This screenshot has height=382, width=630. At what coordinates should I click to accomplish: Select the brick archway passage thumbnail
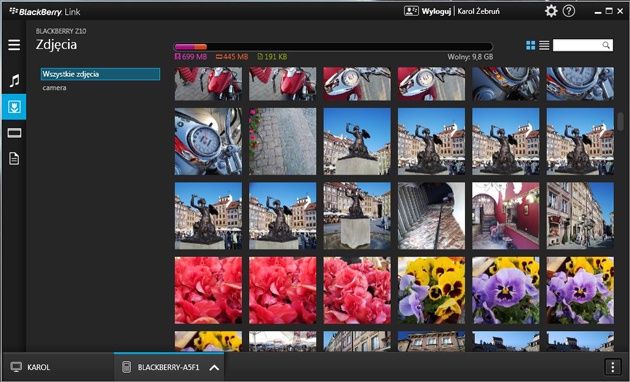[x=432, y=216]
